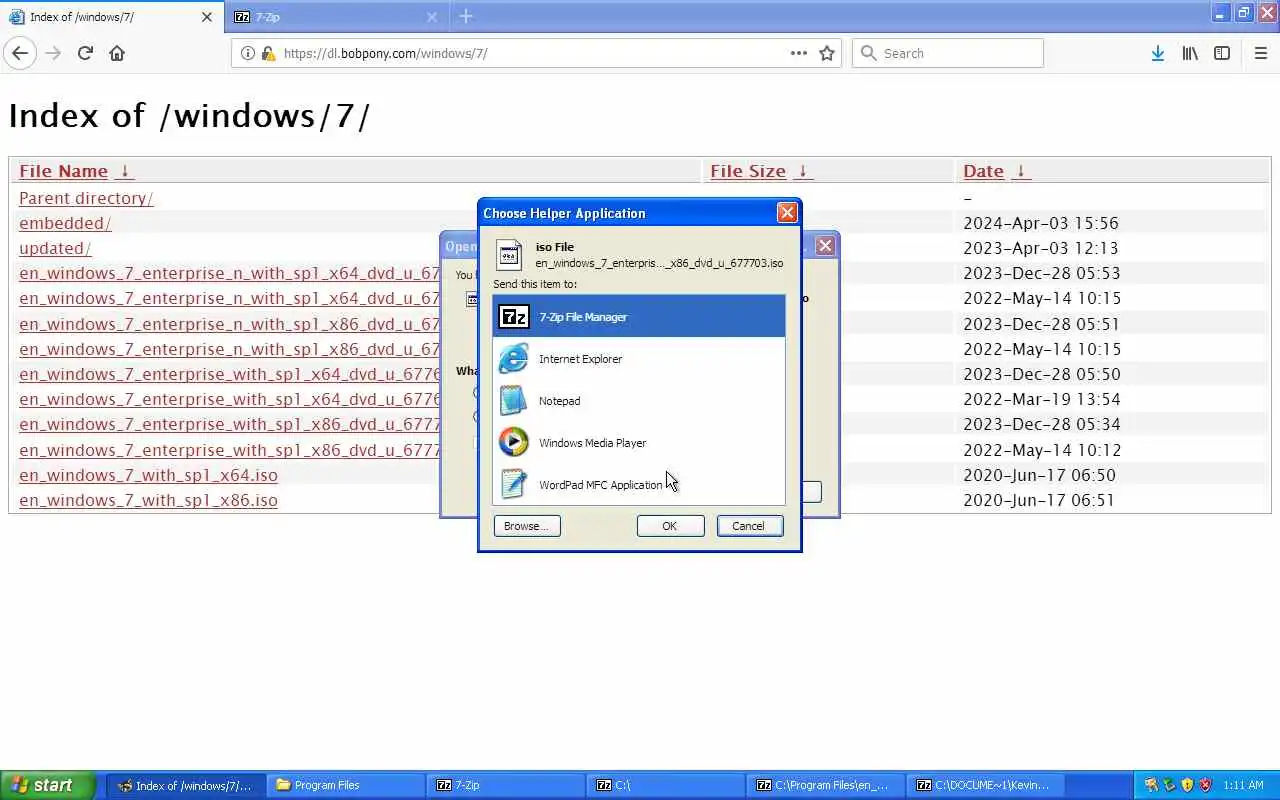The image size is (1280, 800).
Task: Open the Library icon in toolbar
Action: (1190, 53)
